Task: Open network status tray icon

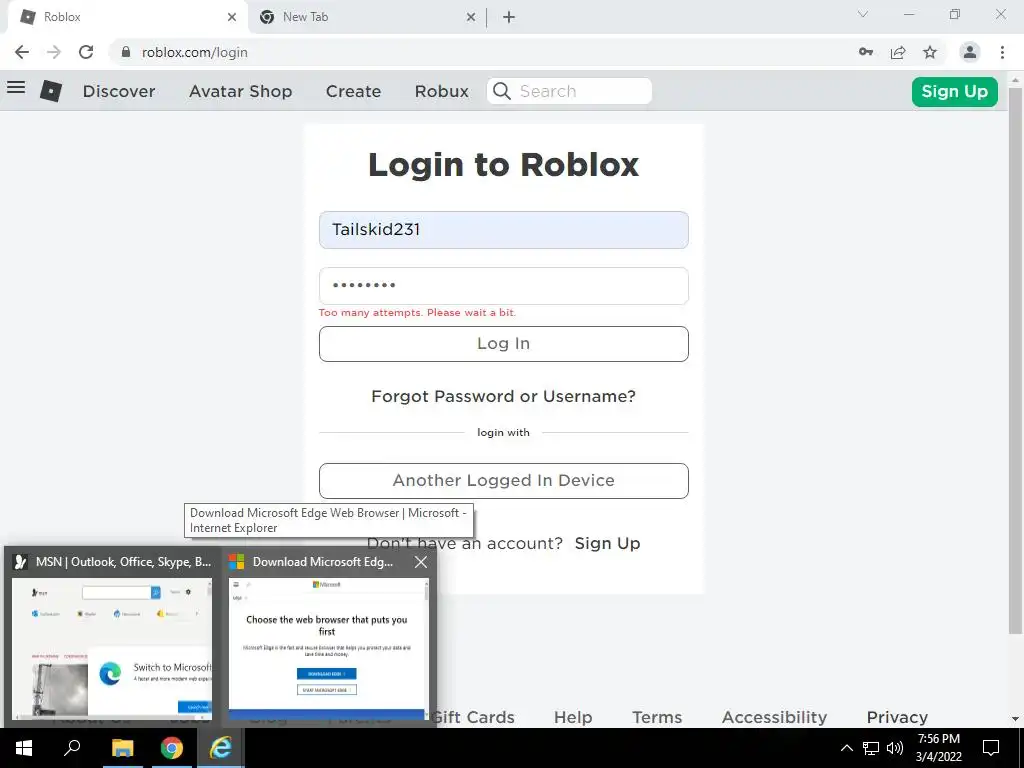Action: [871, 748]
